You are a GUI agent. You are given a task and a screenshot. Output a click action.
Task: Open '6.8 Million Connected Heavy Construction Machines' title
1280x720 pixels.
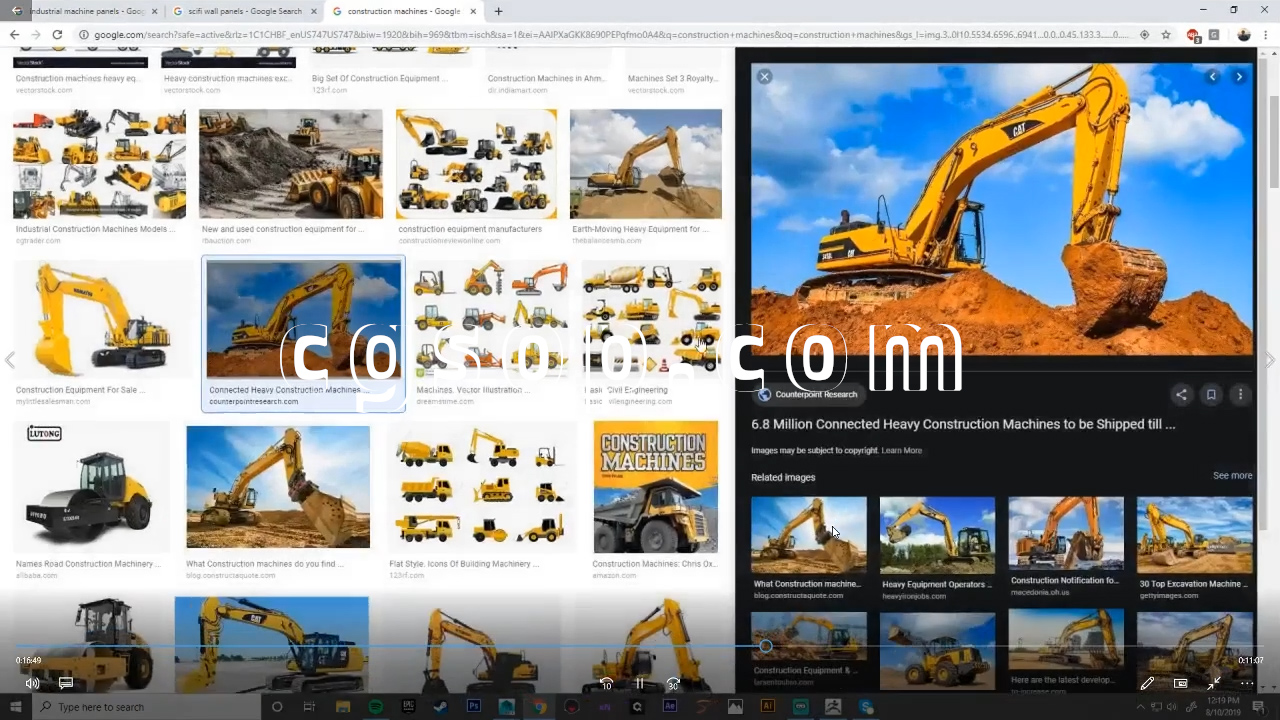(x=963, y=424)
